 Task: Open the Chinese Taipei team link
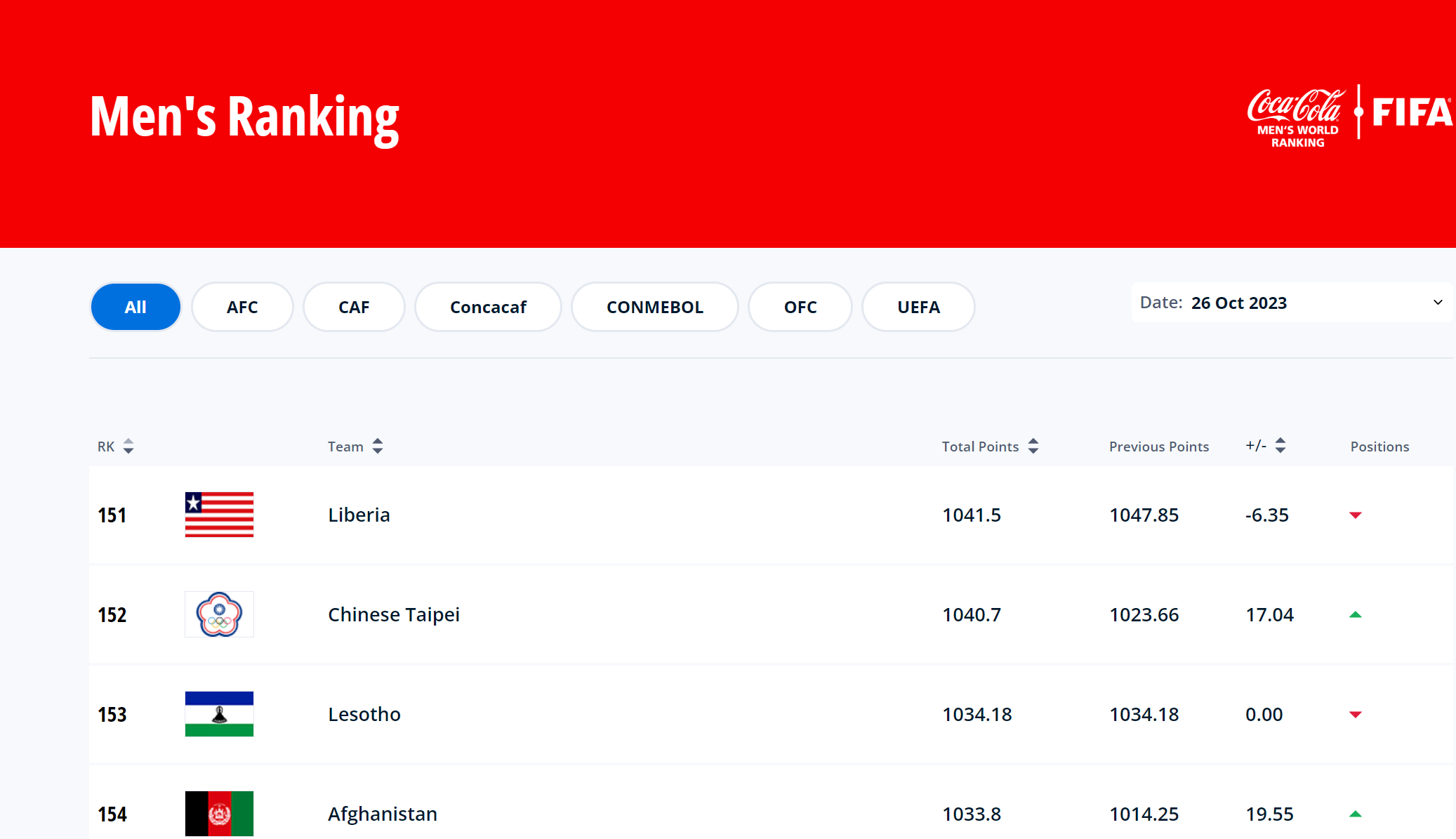click(394, 614)
